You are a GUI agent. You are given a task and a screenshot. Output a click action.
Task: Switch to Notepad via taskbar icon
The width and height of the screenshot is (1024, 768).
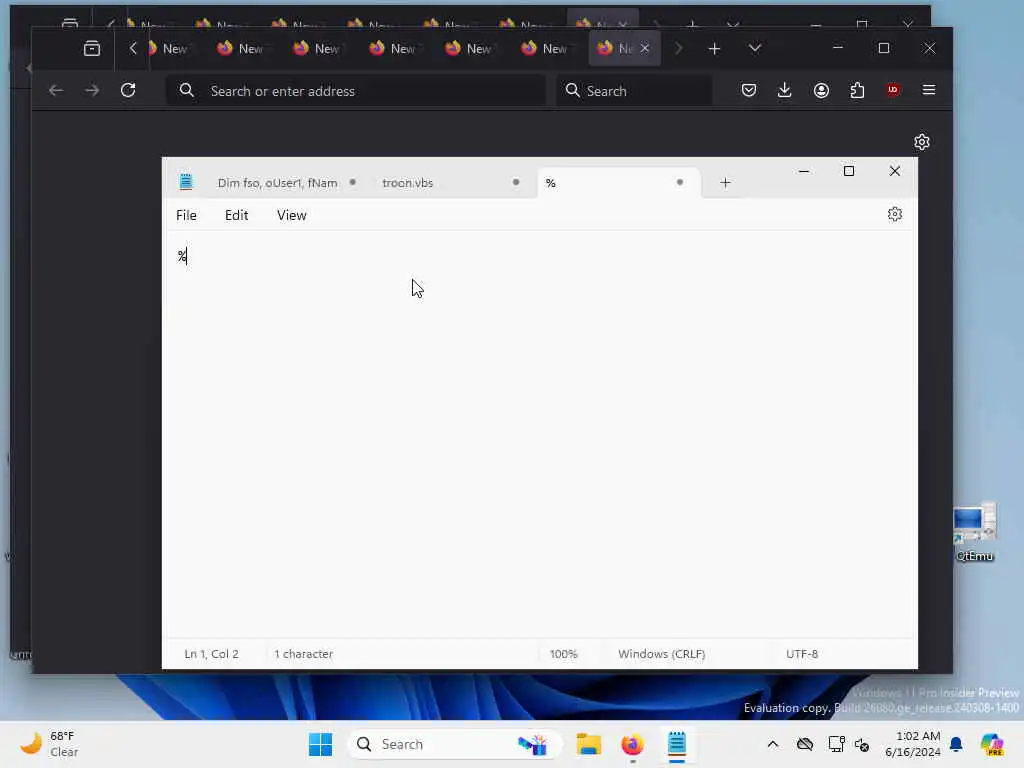pyautogui.click(x=677, y=744)
